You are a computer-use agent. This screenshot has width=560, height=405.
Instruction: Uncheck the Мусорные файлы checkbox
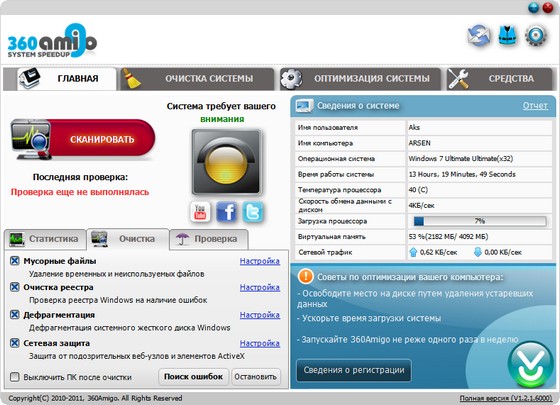tap(15, 261)
